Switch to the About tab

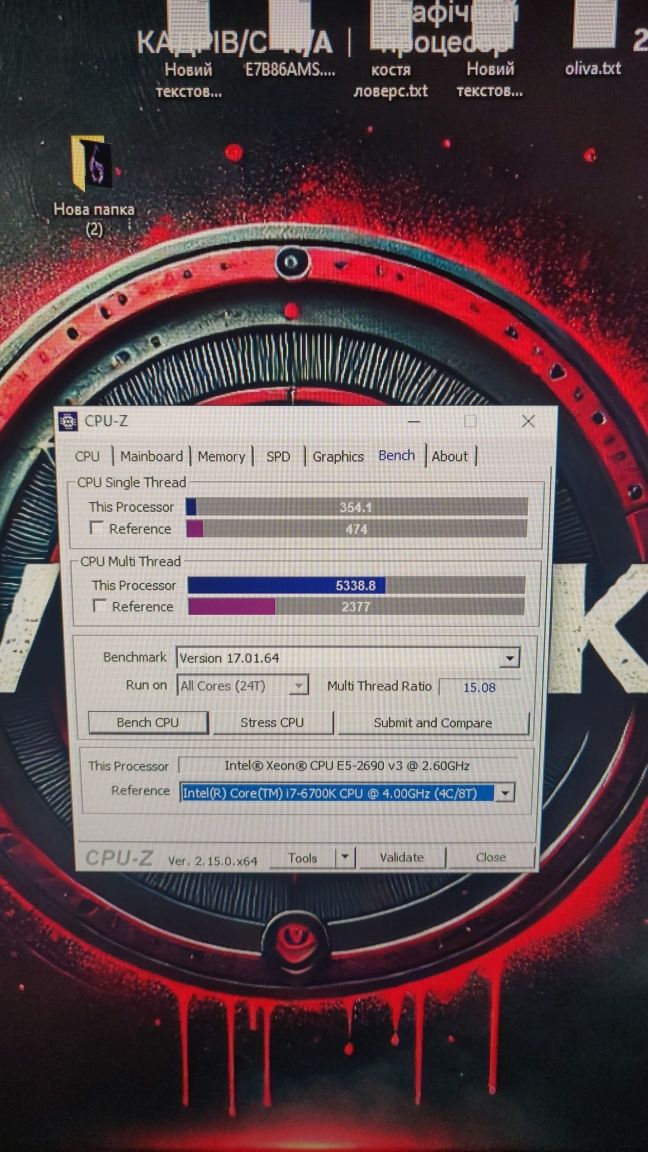pyautogui.click(x=450, y=456)
